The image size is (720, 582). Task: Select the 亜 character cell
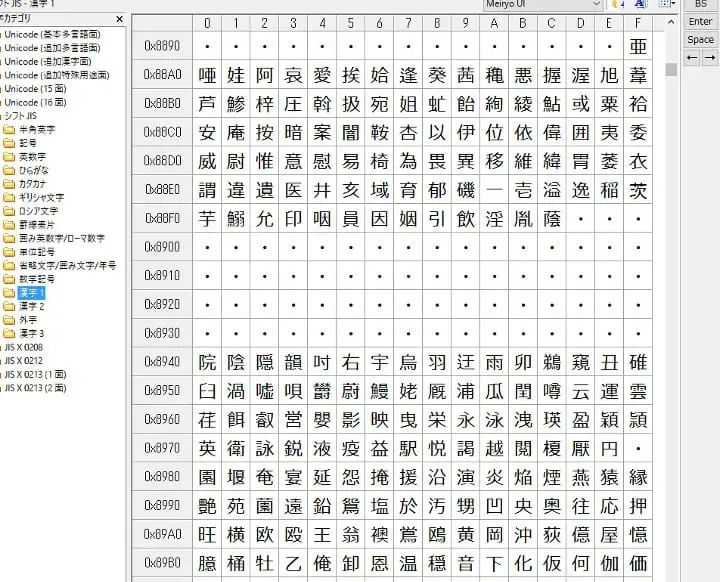click(x=637, y=46)
